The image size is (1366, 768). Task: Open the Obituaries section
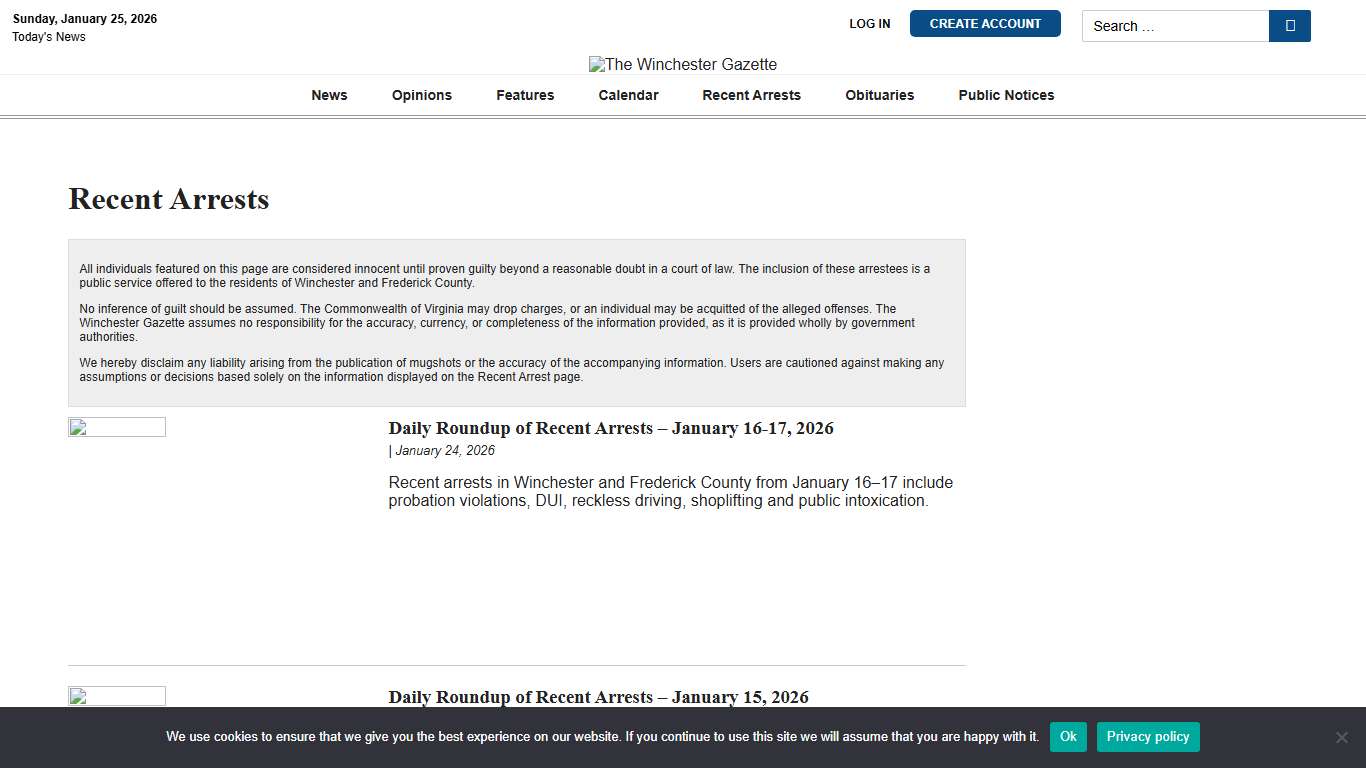click(879, 95)
